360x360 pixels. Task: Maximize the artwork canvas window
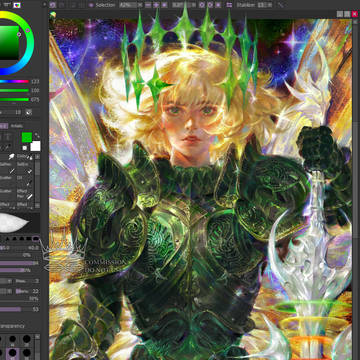click(x=347, y=14)
